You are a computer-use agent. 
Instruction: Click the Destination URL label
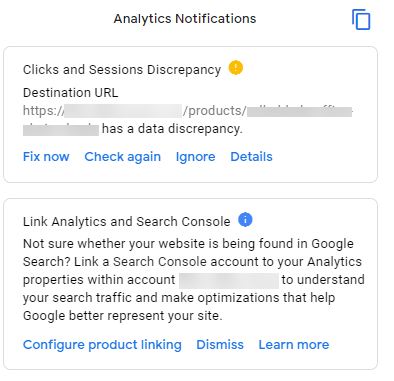[70, 92]
